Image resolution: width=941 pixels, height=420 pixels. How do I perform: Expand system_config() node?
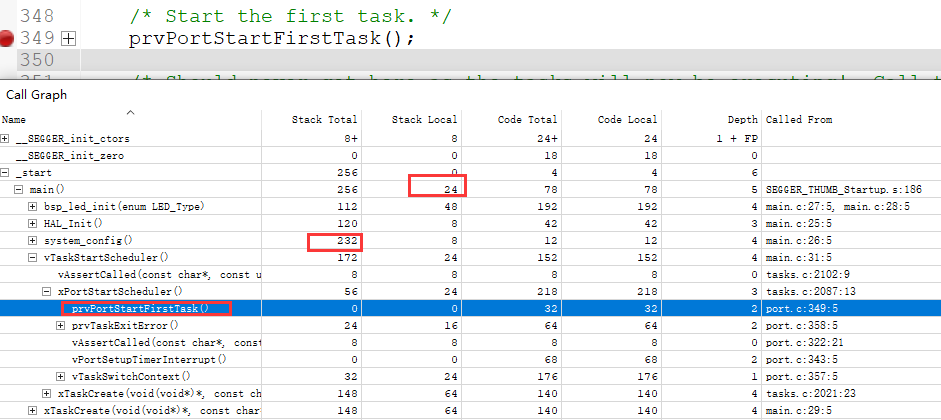click(x=33, y=241)
